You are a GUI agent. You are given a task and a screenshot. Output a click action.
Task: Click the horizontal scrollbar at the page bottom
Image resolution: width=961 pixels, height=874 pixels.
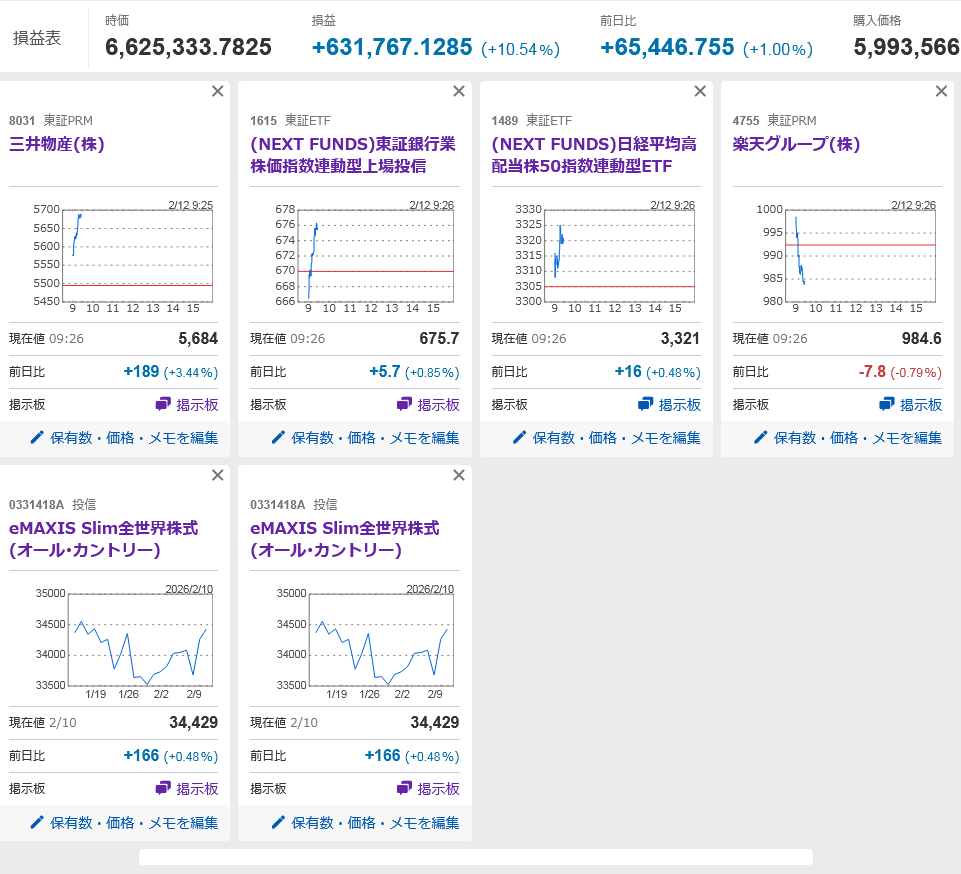click(475, 857)
